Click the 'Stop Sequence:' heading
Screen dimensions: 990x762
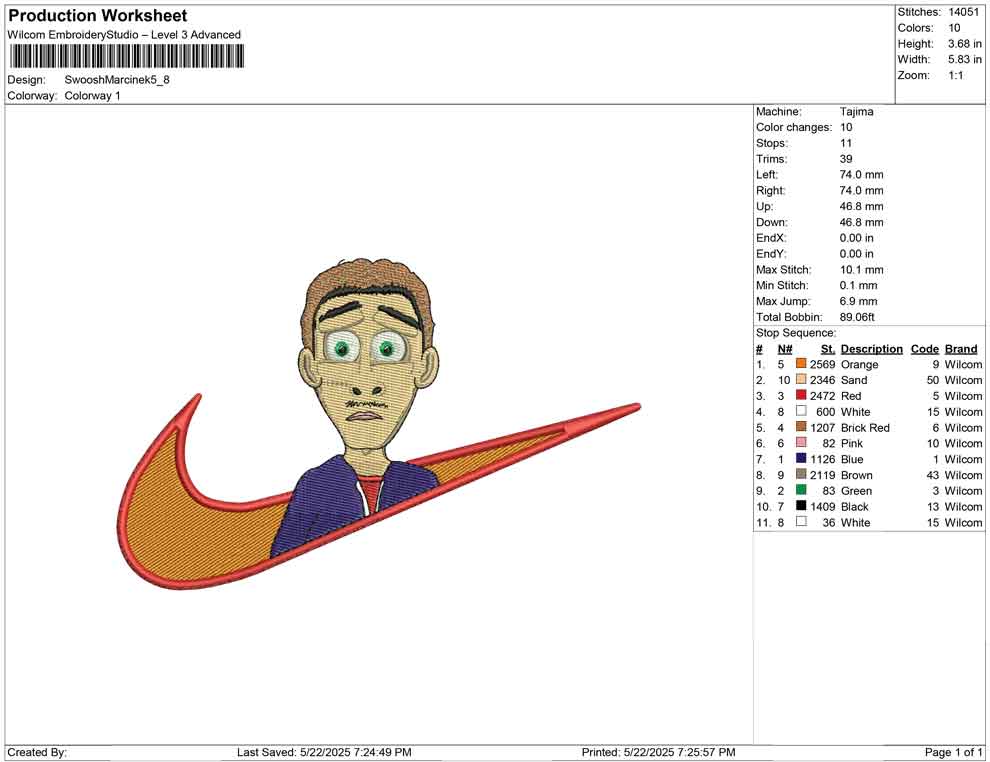pyautogui.click(x=796, y=332)
